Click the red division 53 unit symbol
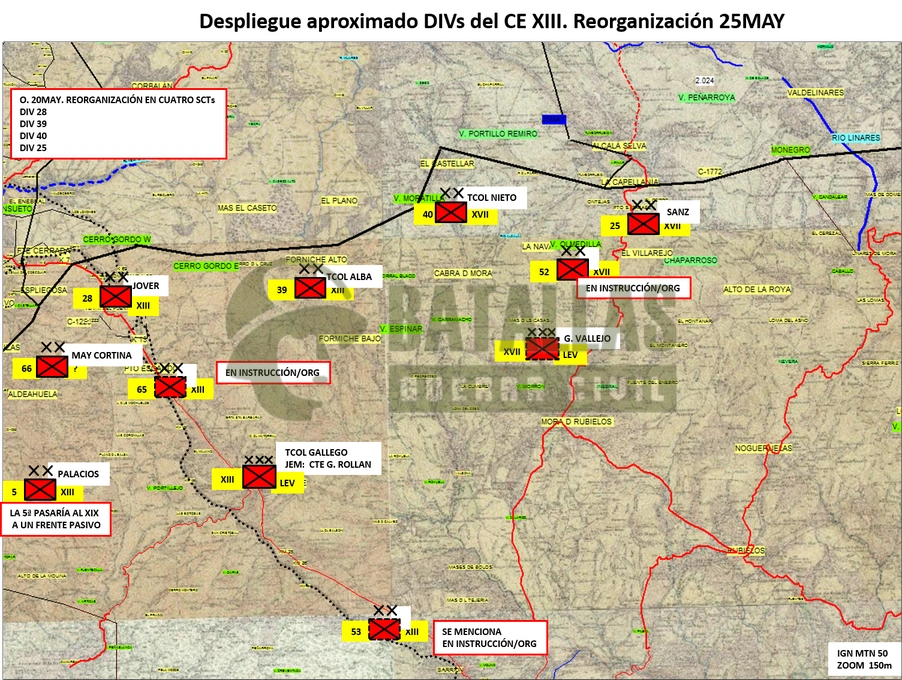Viewport: 902px width, 680px height. pos(384,629)
